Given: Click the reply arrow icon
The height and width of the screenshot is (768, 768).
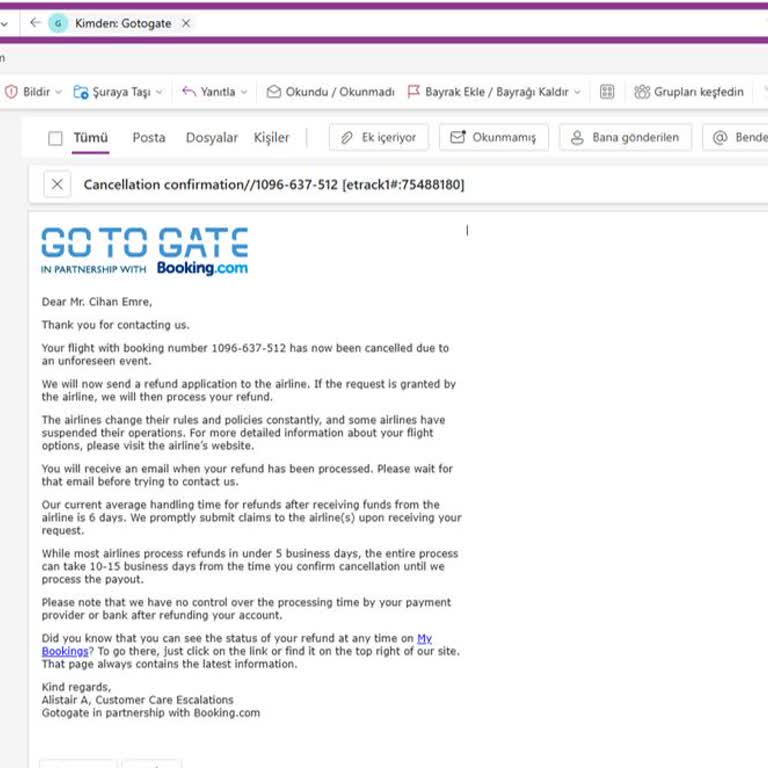Looking at the screenshot, I should (x=189, y=91).
